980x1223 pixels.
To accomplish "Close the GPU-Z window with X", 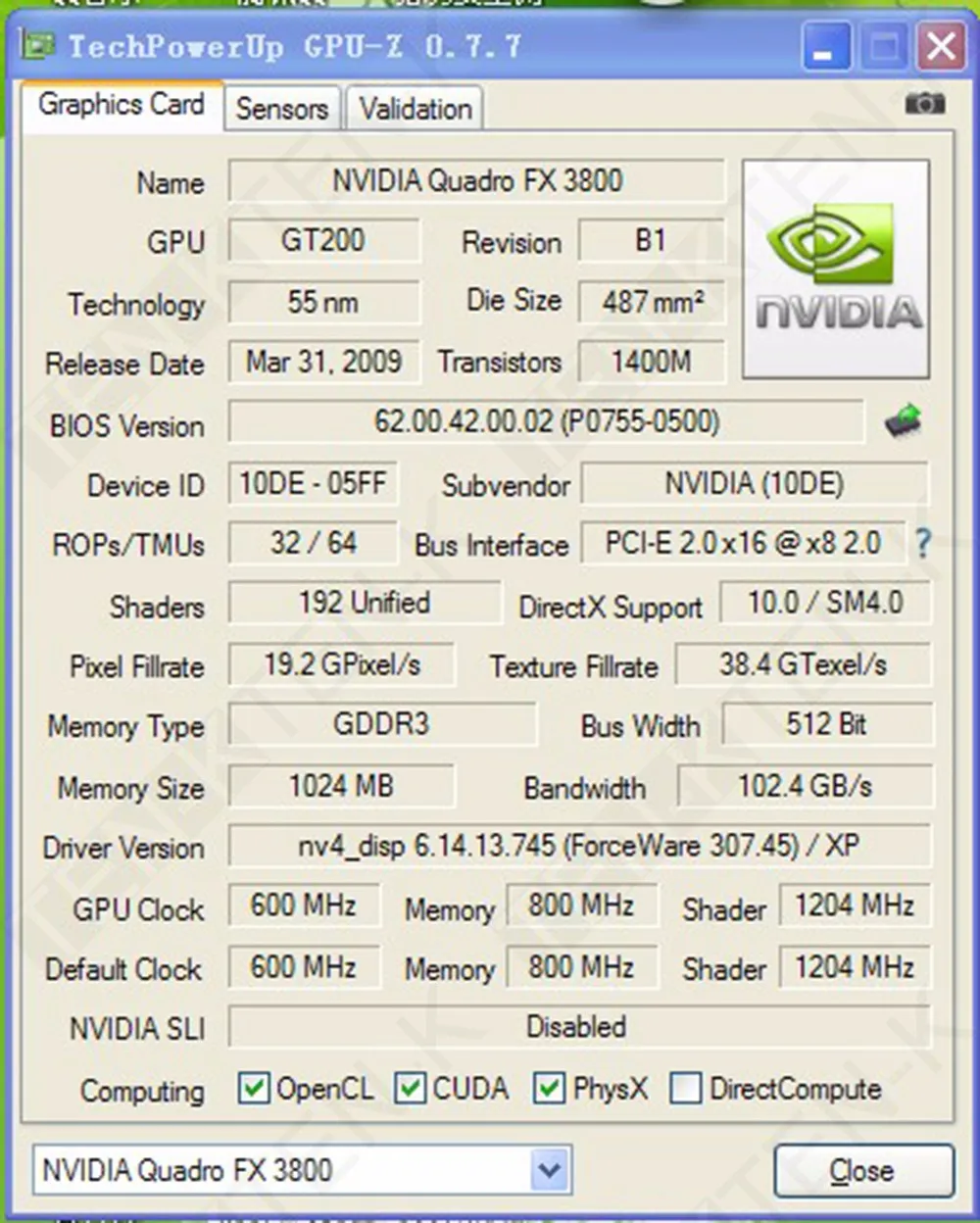I will (942, 47).
